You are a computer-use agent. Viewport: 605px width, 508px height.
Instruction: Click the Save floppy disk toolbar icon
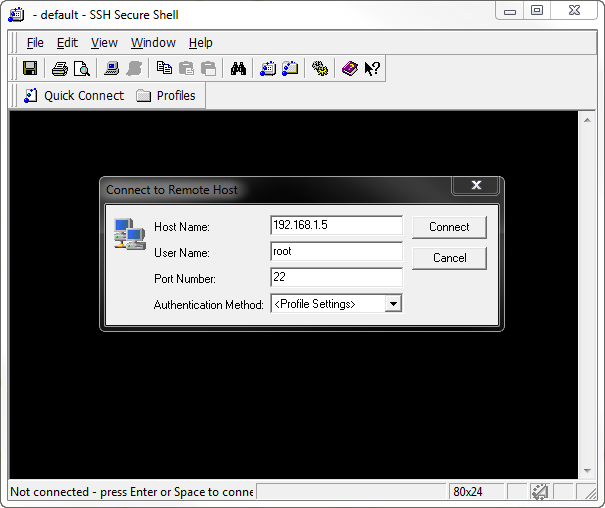tap(30, 69)
